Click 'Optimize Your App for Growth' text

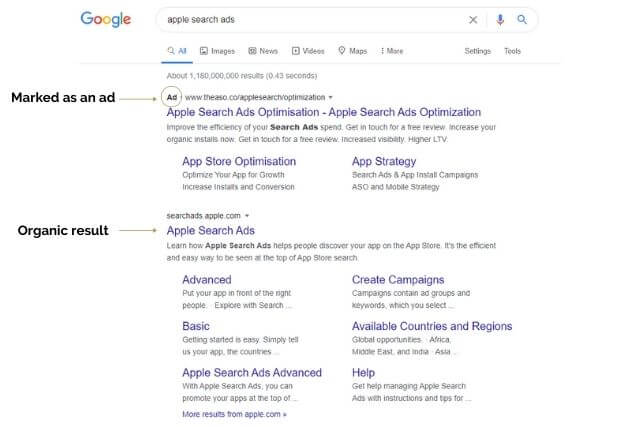click(x=233, y=175)
